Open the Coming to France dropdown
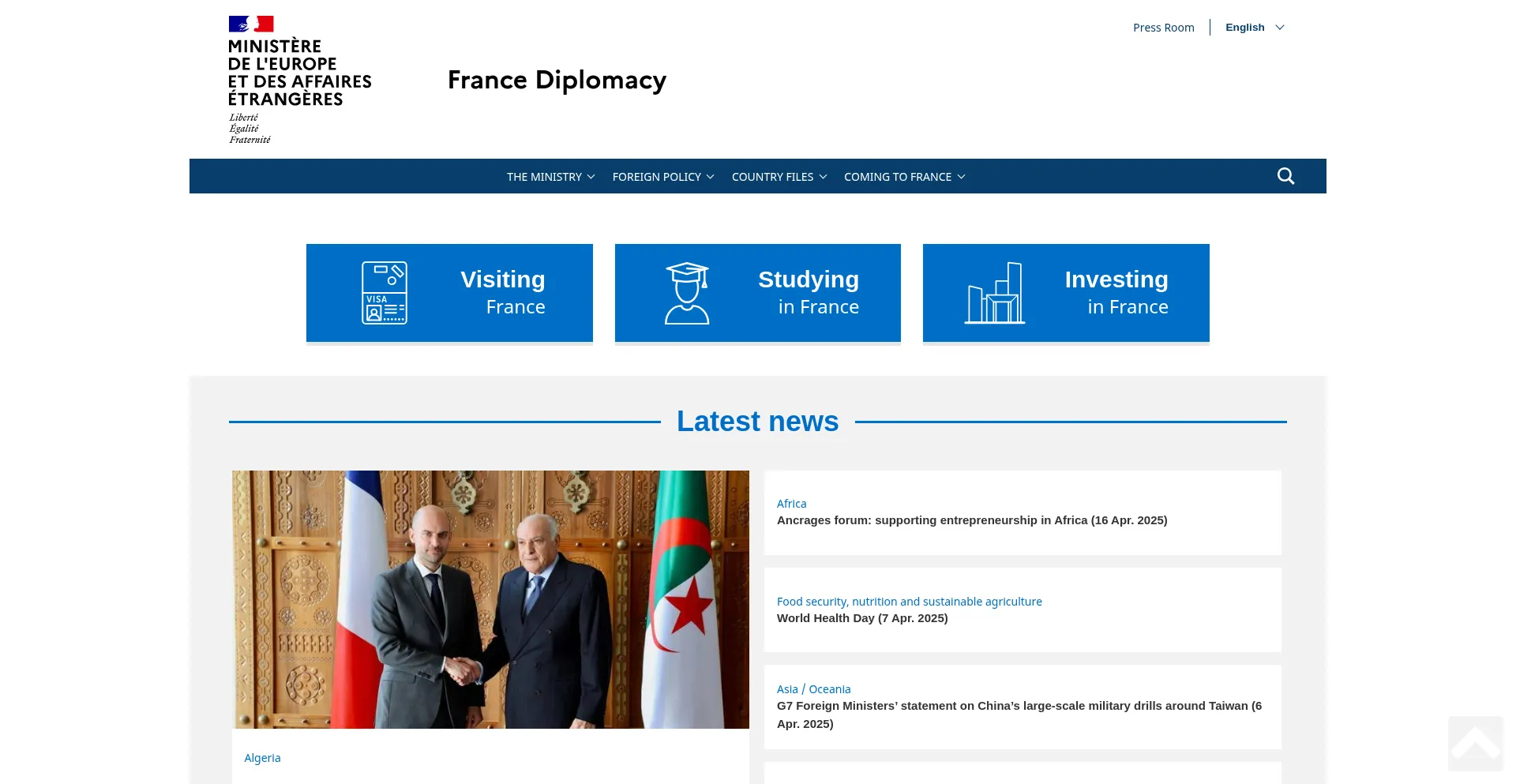The image size is (1516, 784). (905, 177)
